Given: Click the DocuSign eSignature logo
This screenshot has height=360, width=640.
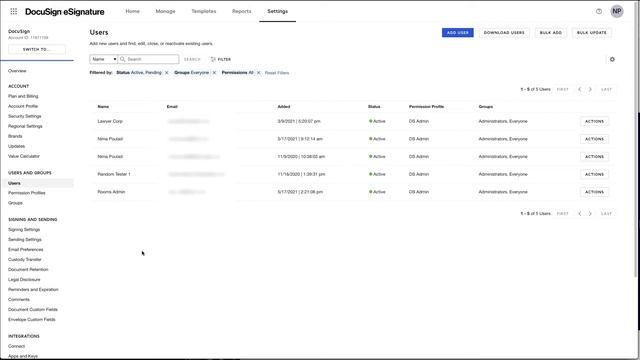Looking at the screenshot, I should tap(64, 12).
